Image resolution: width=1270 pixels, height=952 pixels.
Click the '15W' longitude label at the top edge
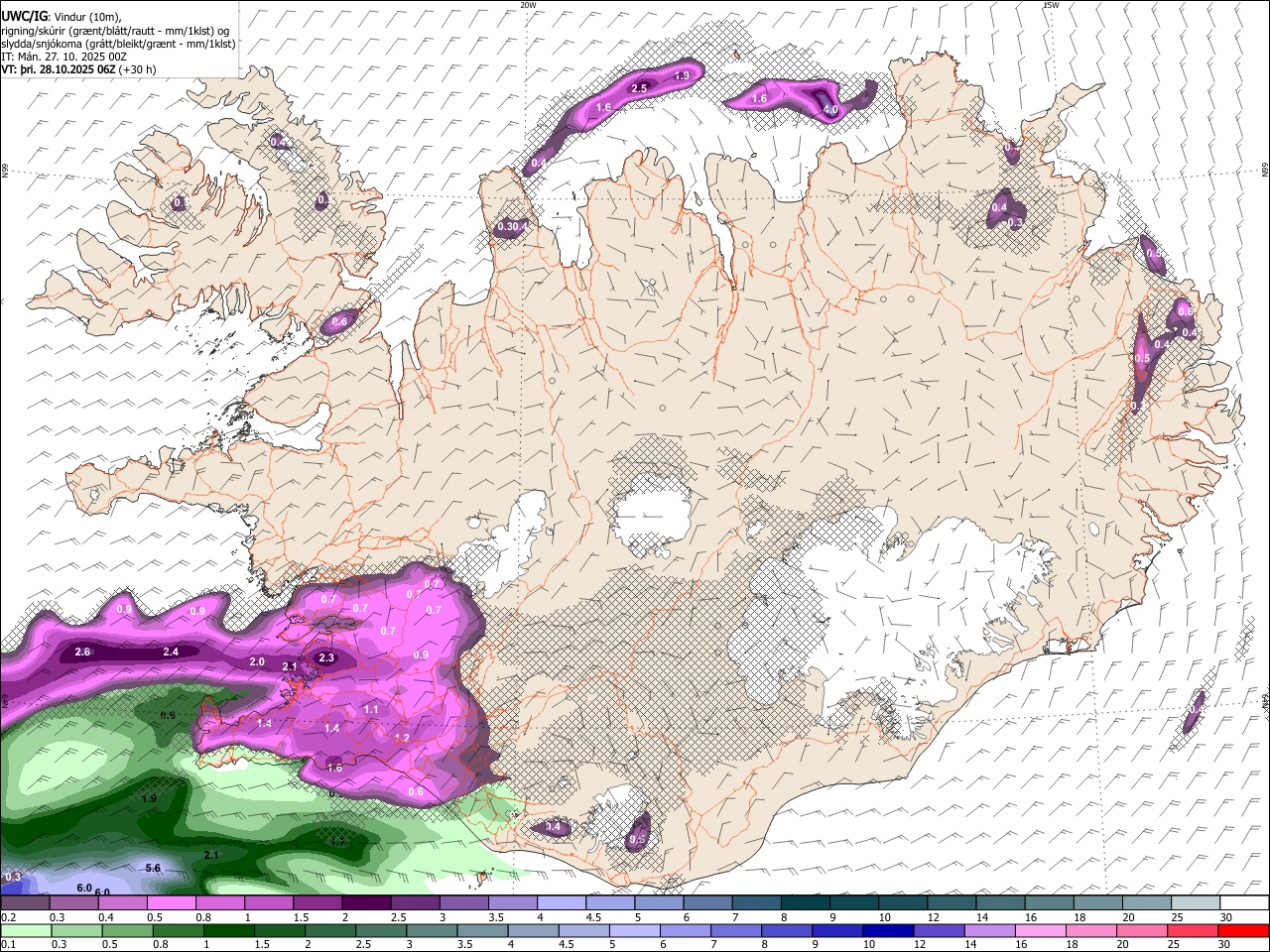coord(1051,5)
